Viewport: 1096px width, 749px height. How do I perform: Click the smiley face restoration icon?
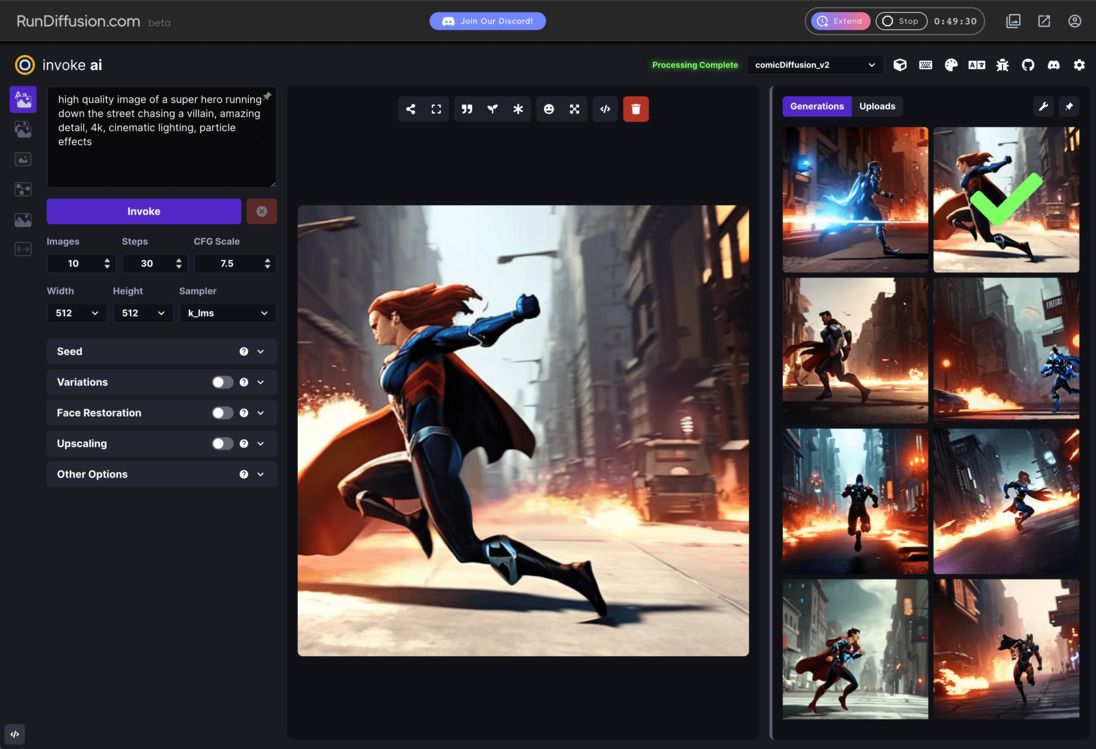click(x=548, y=109)
